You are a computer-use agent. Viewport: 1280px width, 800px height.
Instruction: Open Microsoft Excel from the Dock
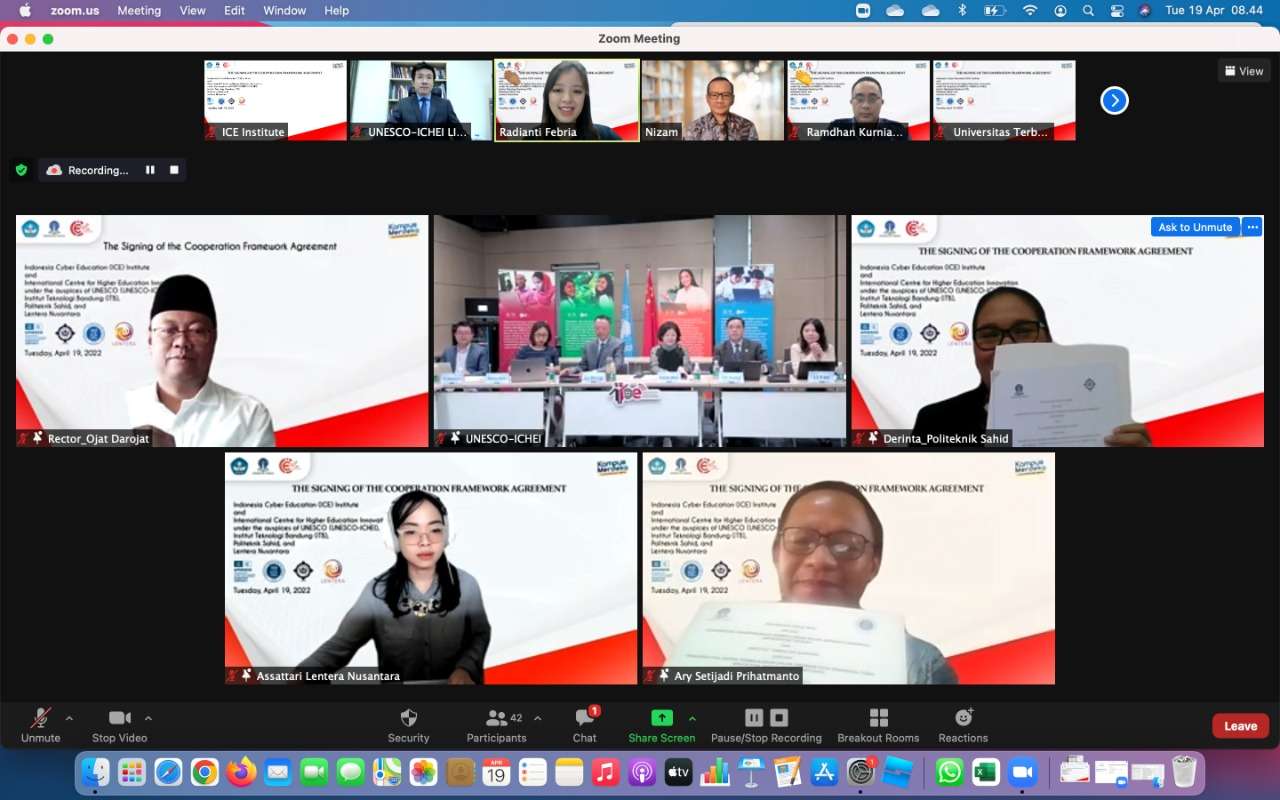(x=985, y=772)
